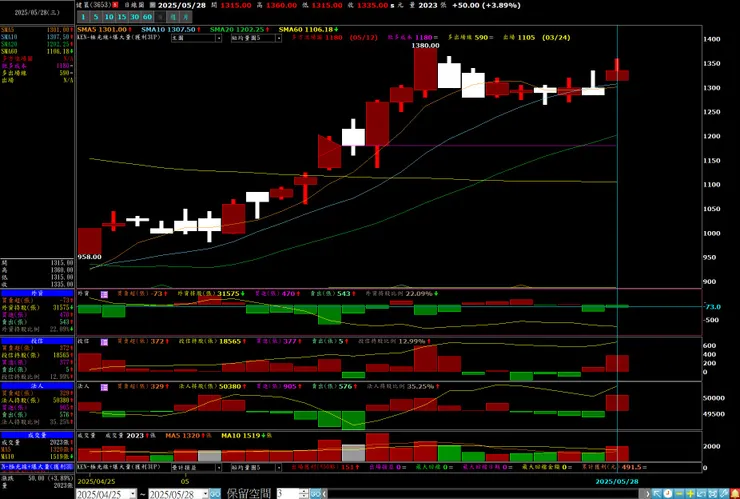Screen dimensions: 740x499
Task: Click the +50.00 (+3.89%) change in the top bar
Action: pos(486,5)
